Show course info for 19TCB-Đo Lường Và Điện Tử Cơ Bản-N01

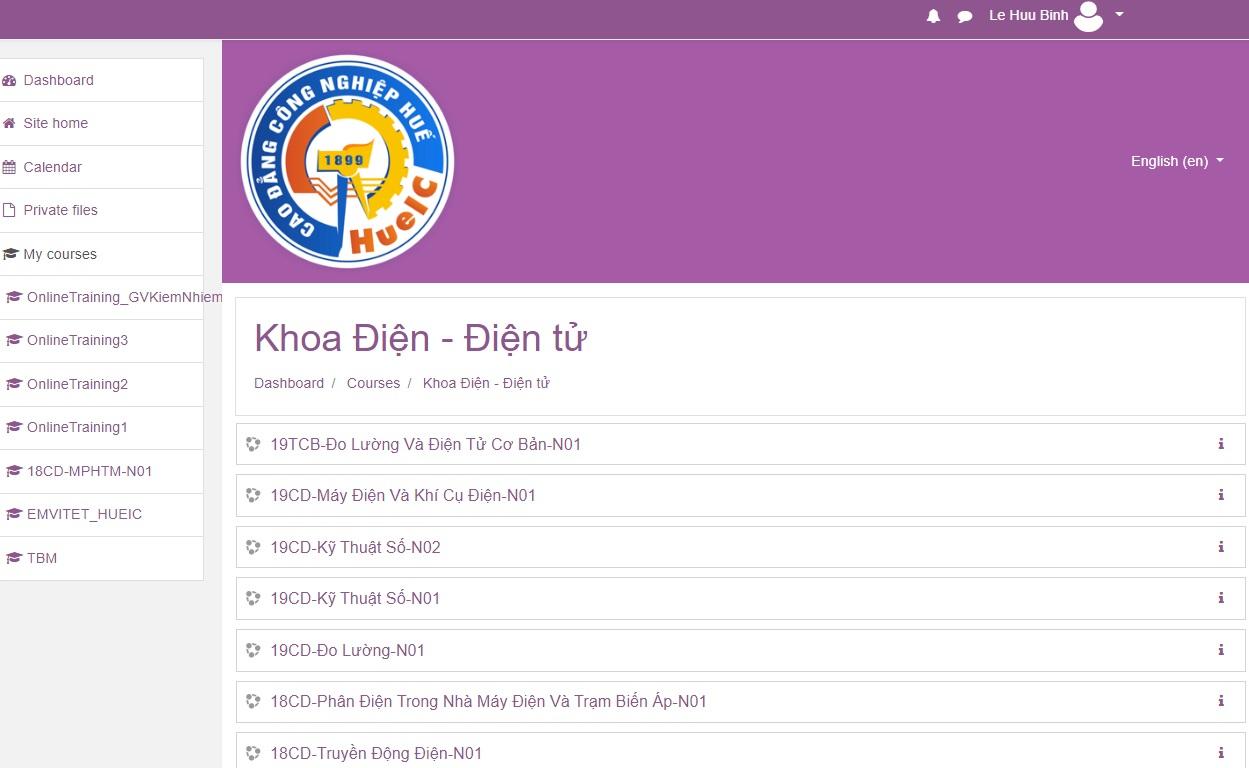pos(1221,444)
